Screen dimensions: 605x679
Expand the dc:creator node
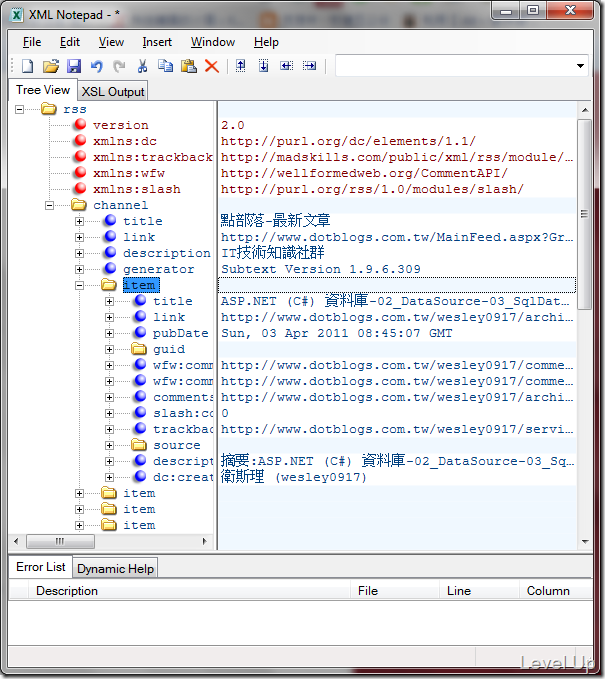point(109,478)
